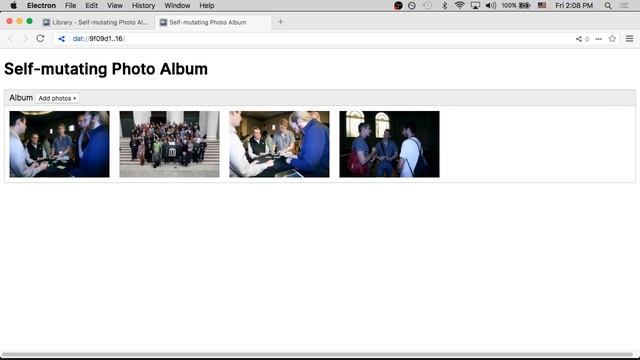The height and width of the screenshot is (360, 640).
Task: Open the peer count share indicator
Action: (582, 39)
